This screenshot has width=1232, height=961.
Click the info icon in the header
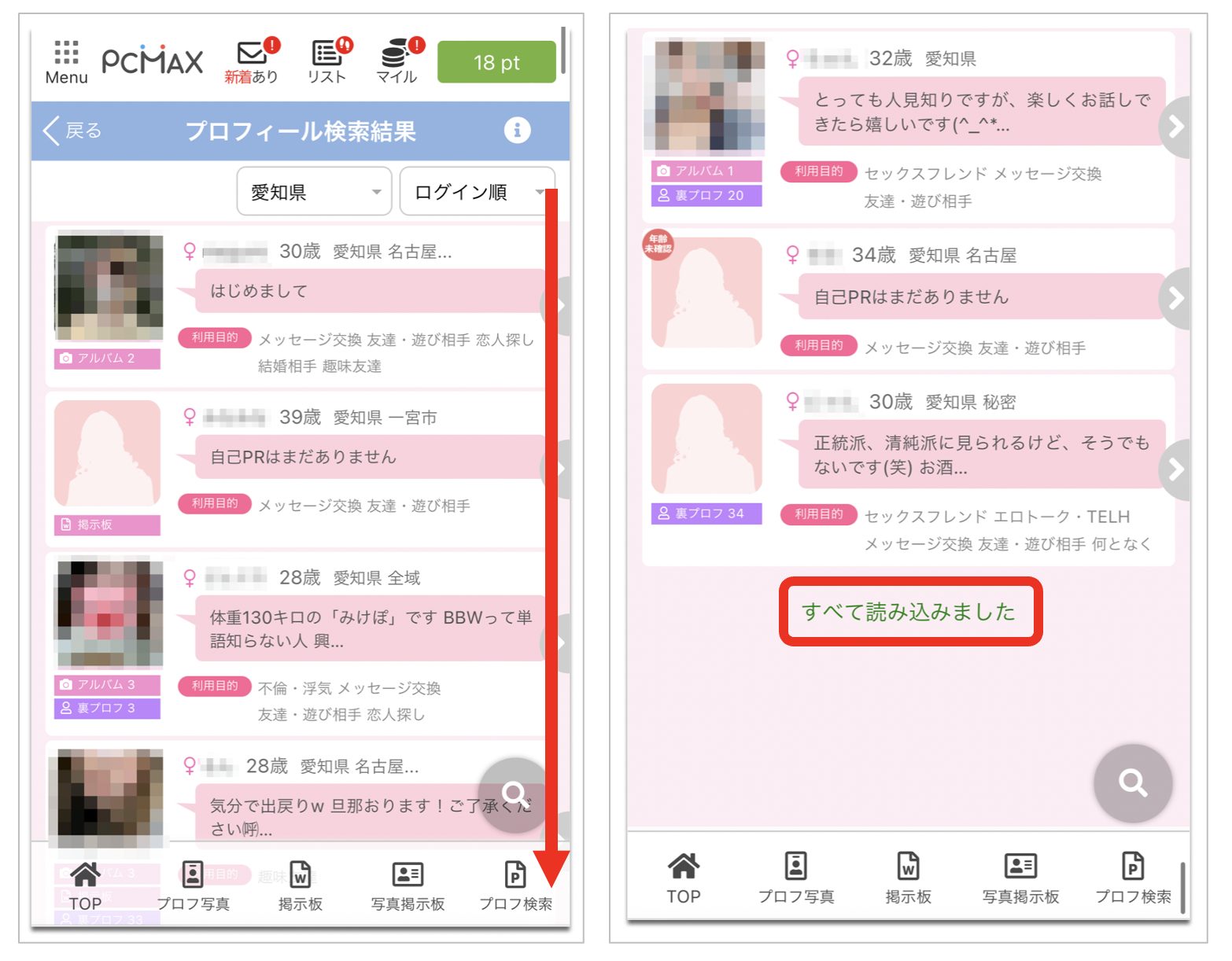click(x=517, y=131)
